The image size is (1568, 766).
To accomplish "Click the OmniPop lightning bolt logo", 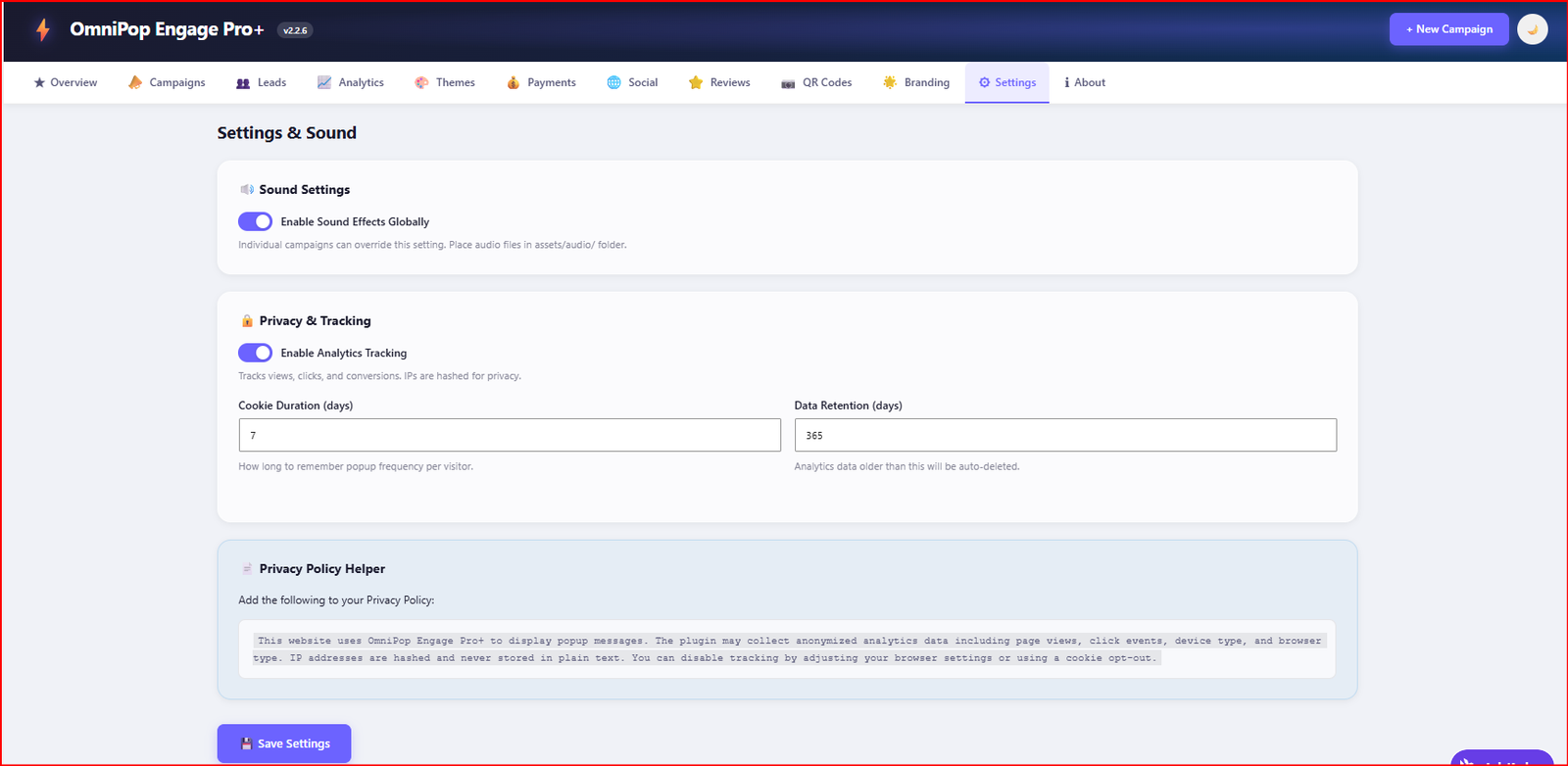I will [x=43, y=29].
